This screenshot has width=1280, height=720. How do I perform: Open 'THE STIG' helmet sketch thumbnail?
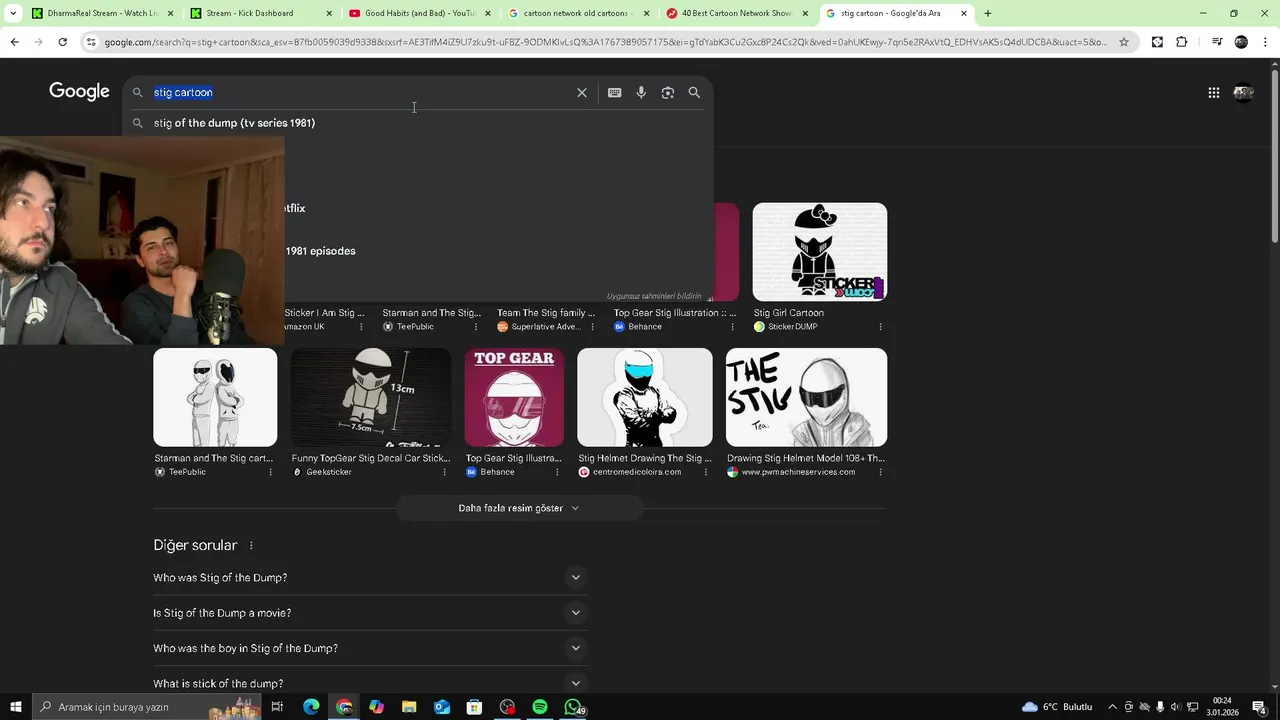(x=806, y=397)
